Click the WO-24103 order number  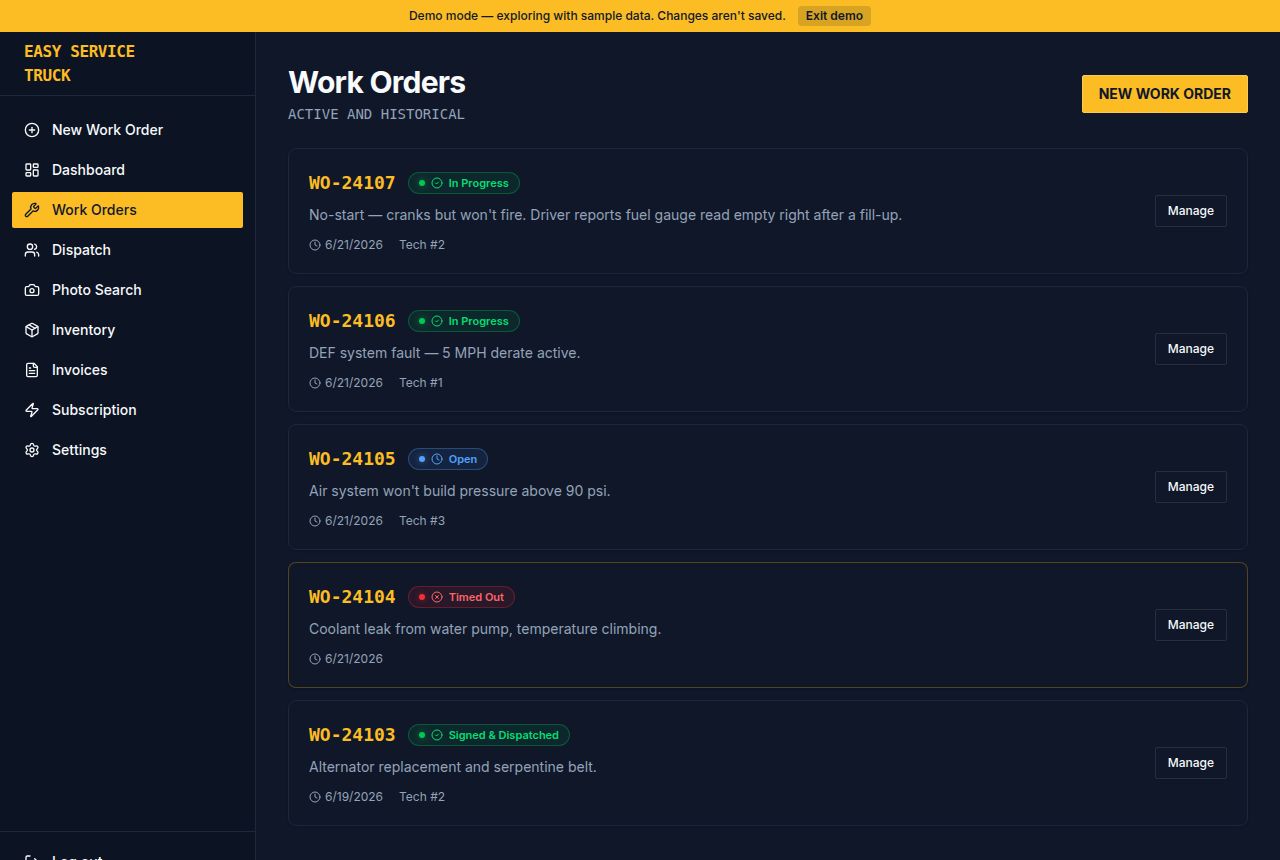coord(352,735)
